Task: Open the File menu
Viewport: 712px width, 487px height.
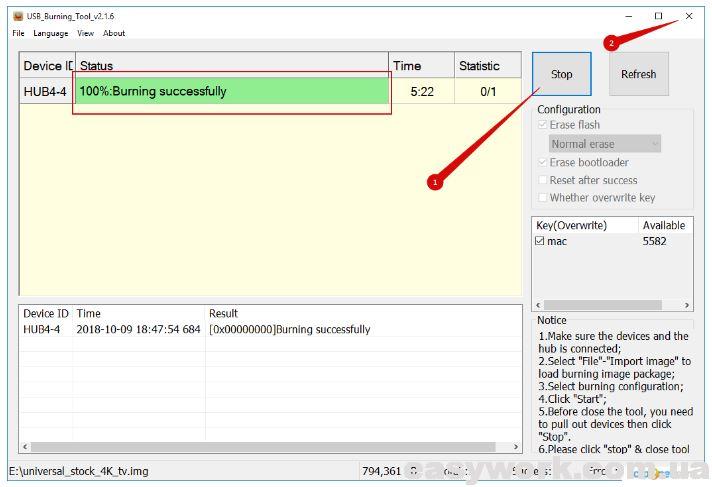Action: coord(18,33)
